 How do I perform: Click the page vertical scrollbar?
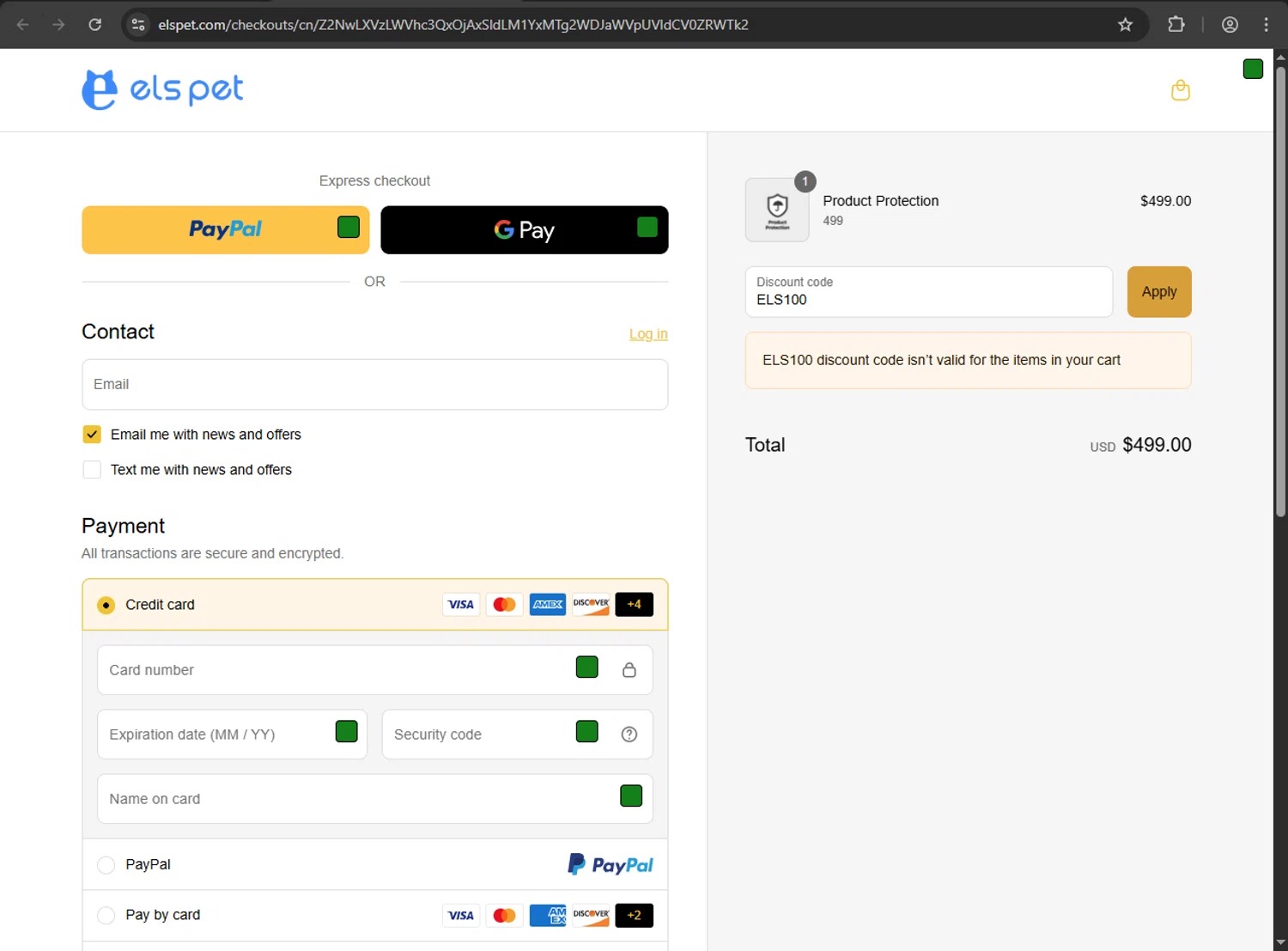(1280, 292)
